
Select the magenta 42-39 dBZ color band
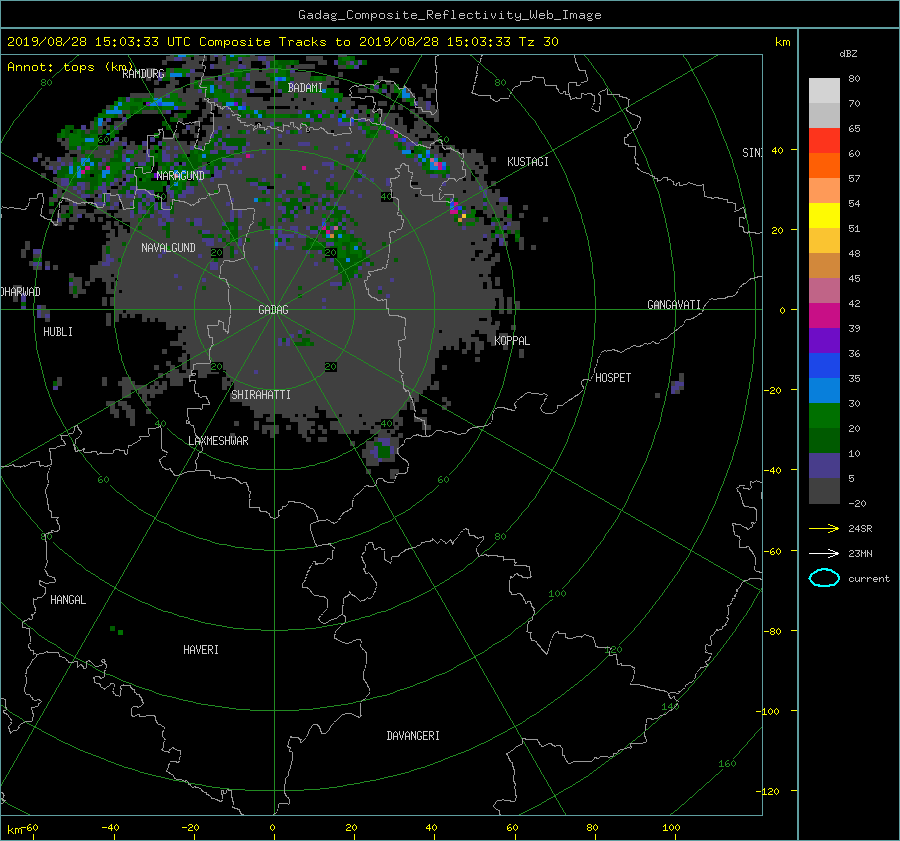coord(824,316)
